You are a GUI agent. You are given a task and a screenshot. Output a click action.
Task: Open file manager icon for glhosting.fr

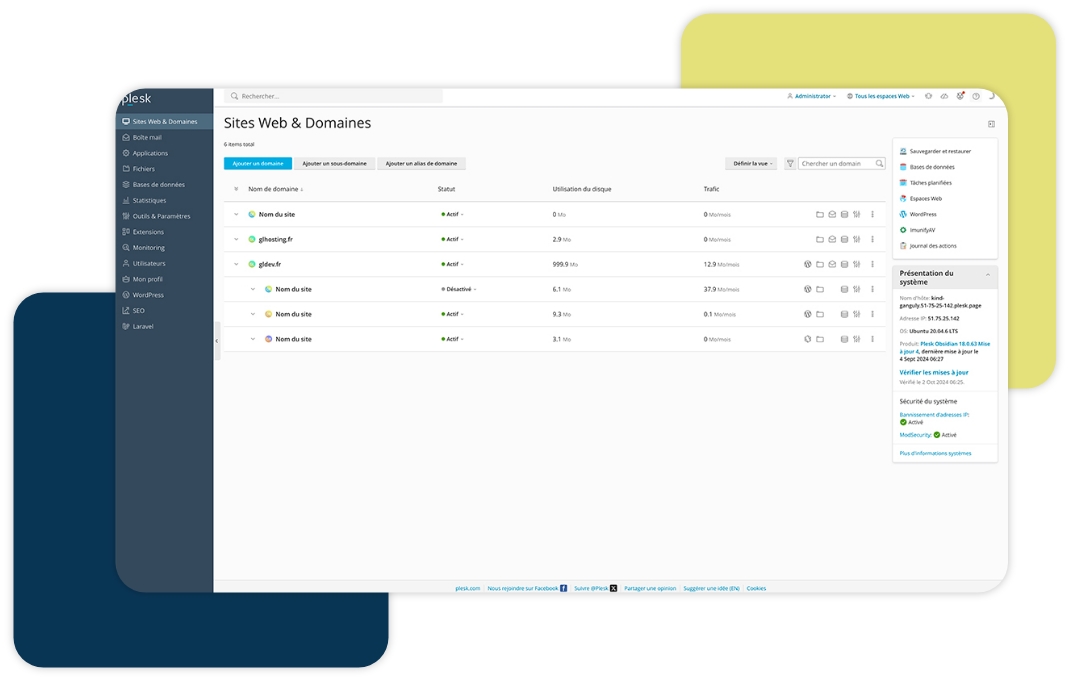click(819, 240)
